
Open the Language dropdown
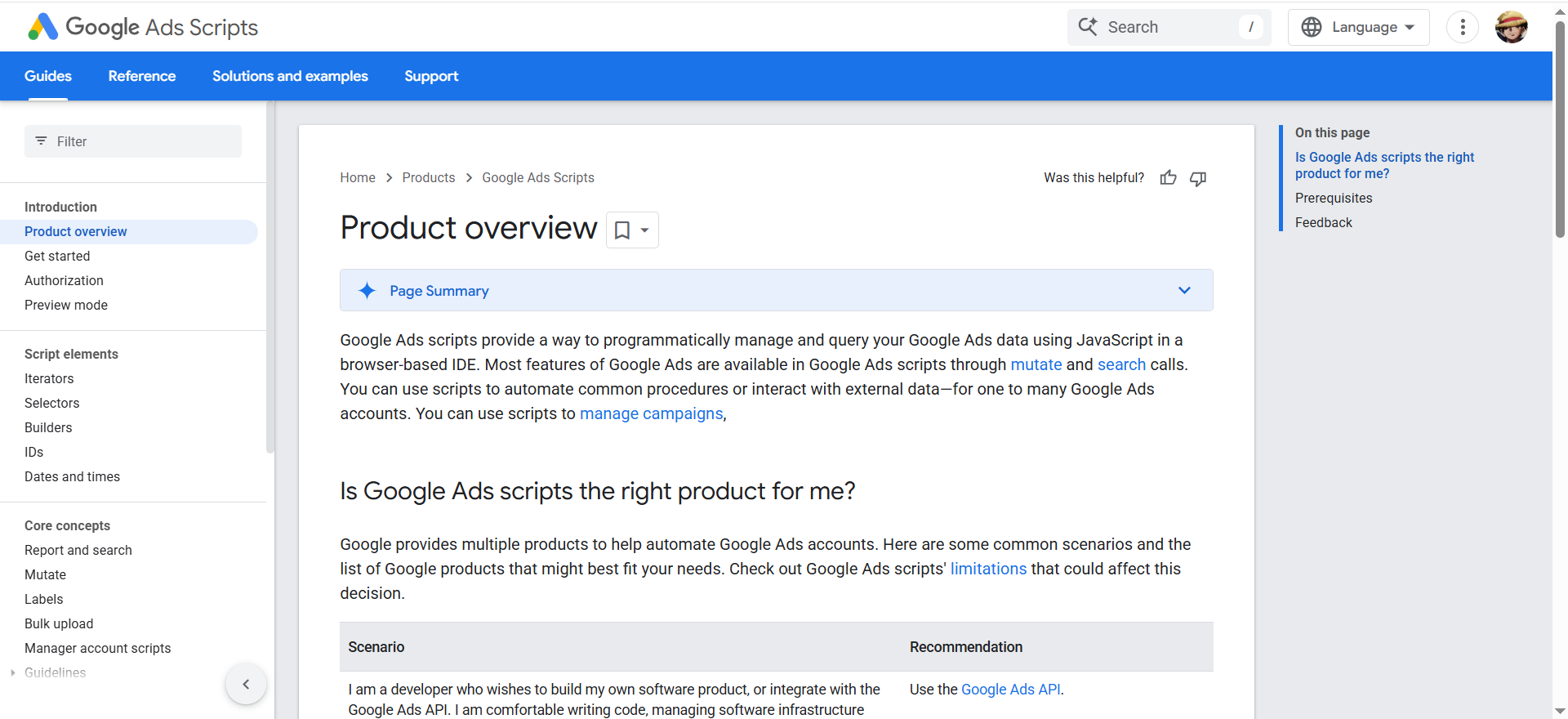tap(1358, 27)
